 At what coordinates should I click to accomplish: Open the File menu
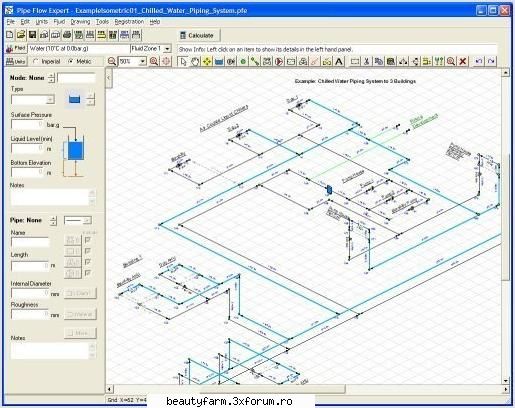click(11, 22)
